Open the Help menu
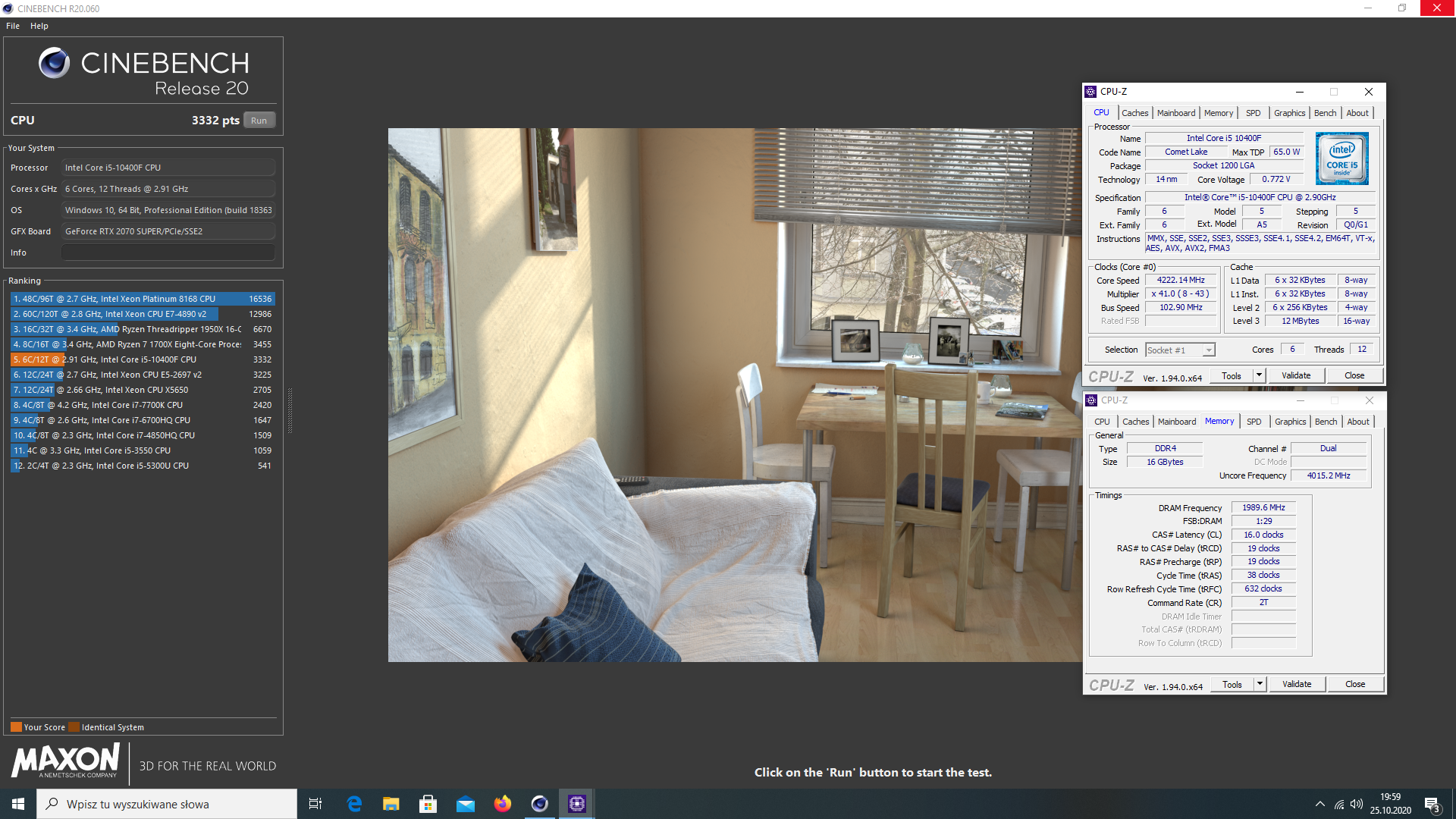Screen dimensions: 1456x819 (x=39, y=26)
